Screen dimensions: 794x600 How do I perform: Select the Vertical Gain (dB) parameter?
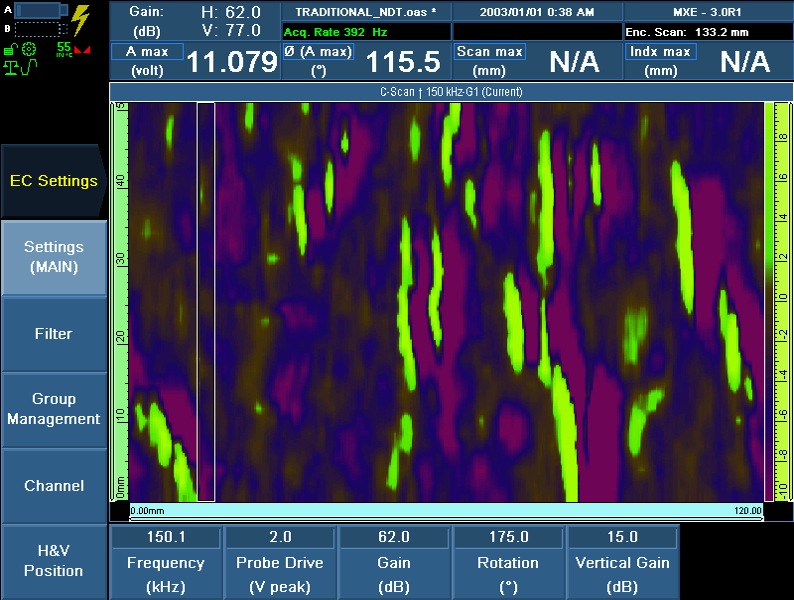[622, 563]
